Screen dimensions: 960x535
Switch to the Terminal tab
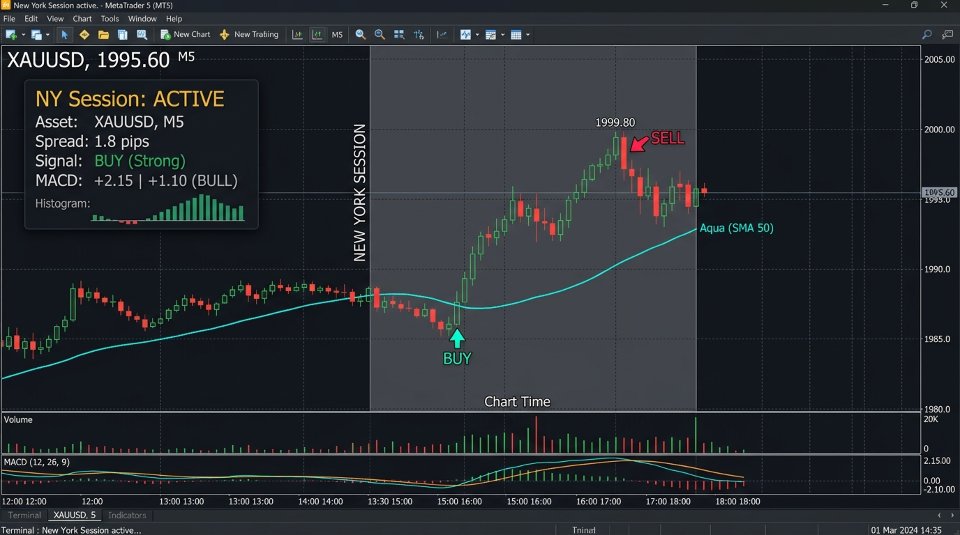click(24, 515)
